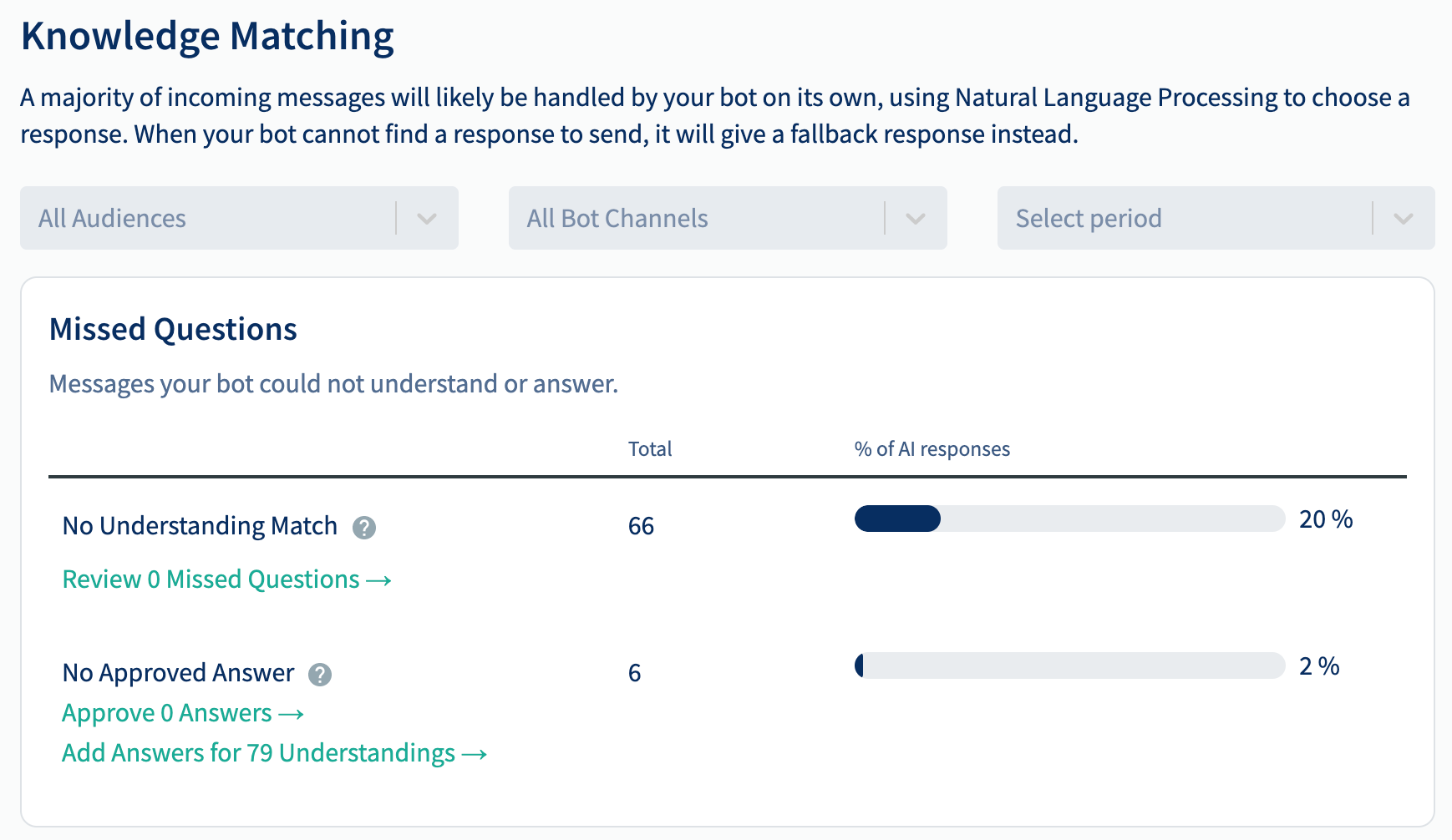Image resolution: width=1452 pixels, height=840 pixels.
Task: Open Review 0 Missed Questions link
Action: click(x=227, y=579)
